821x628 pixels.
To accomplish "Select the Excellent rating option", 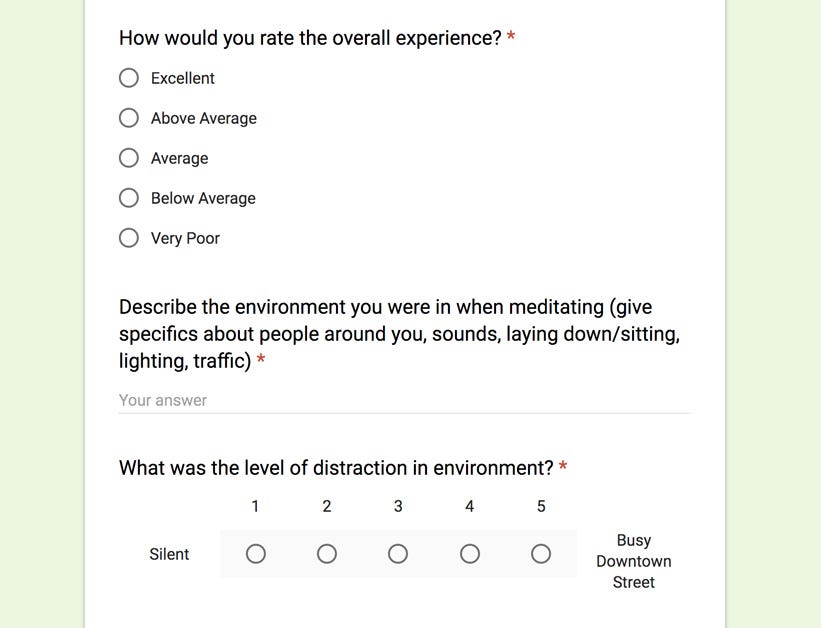I will (129, 78).
